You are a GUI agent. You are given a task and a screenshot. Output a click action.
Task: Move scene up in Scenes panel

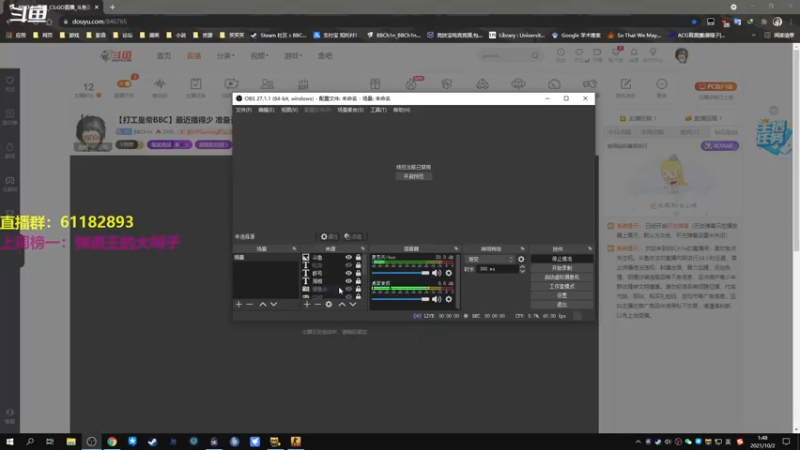tap(263, 305)
